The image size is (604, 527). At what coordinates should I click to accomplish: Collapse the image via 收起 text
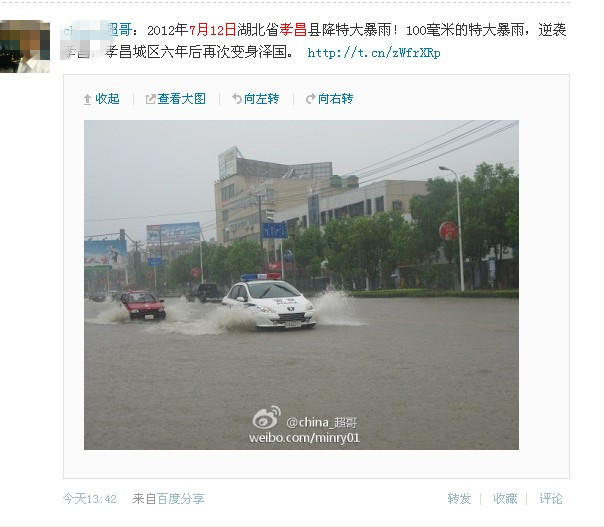coord(107,99)
